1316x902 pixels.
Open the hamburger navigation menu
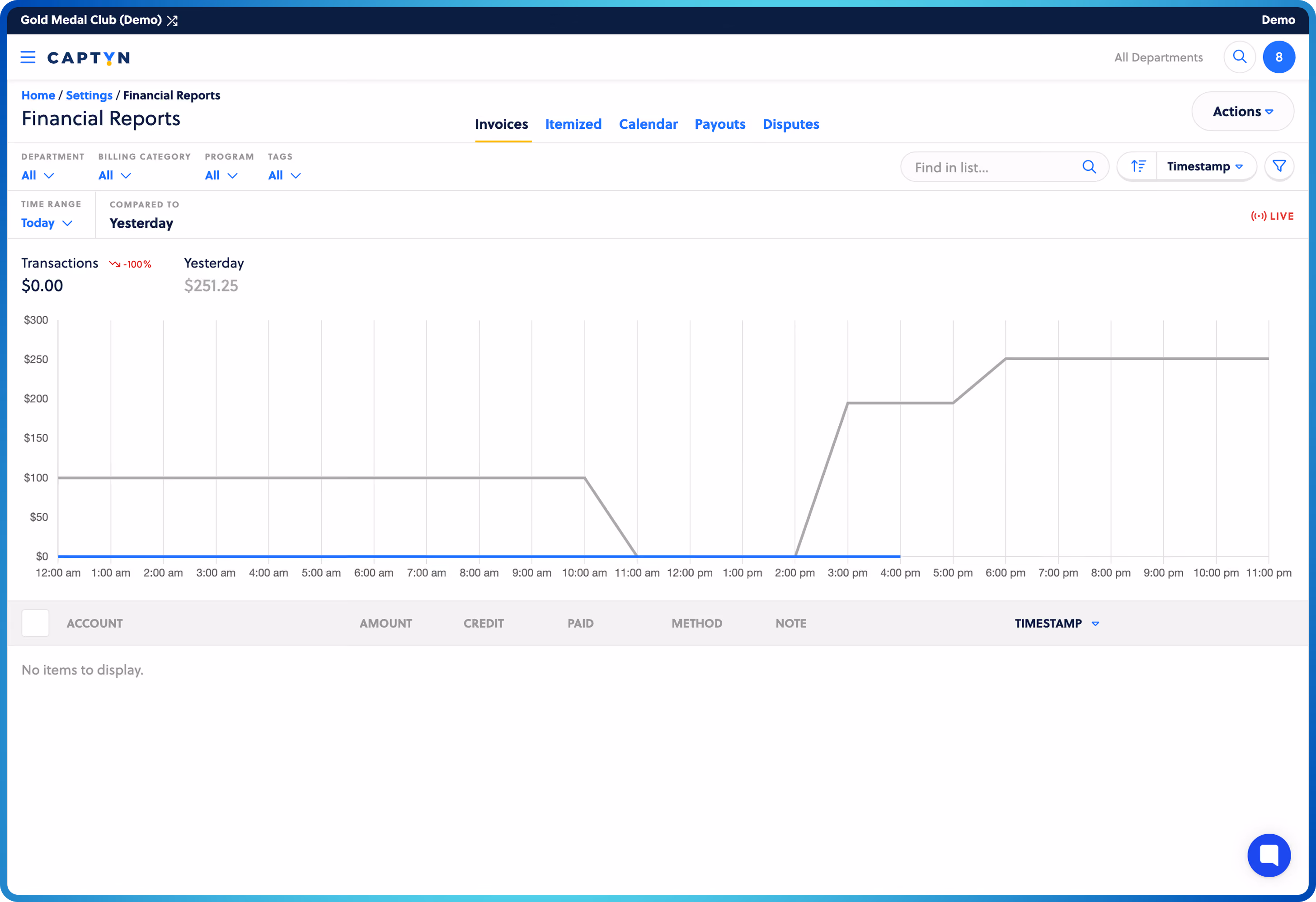(x=28, y=57)
